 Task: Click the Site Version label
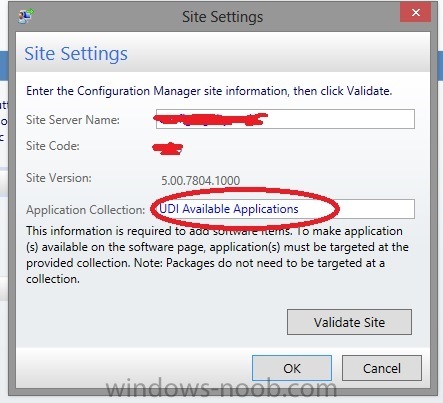click(x=59, y=178)
